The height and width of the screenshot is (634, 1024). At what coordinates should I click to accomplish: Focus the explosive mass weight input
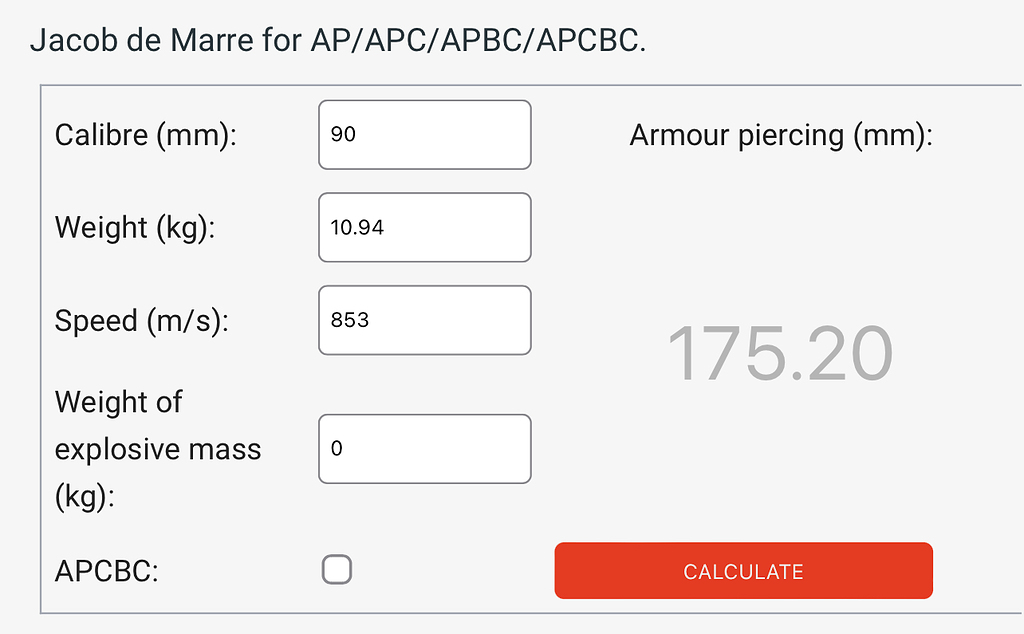pyautogui.click(x=424, y=448)
